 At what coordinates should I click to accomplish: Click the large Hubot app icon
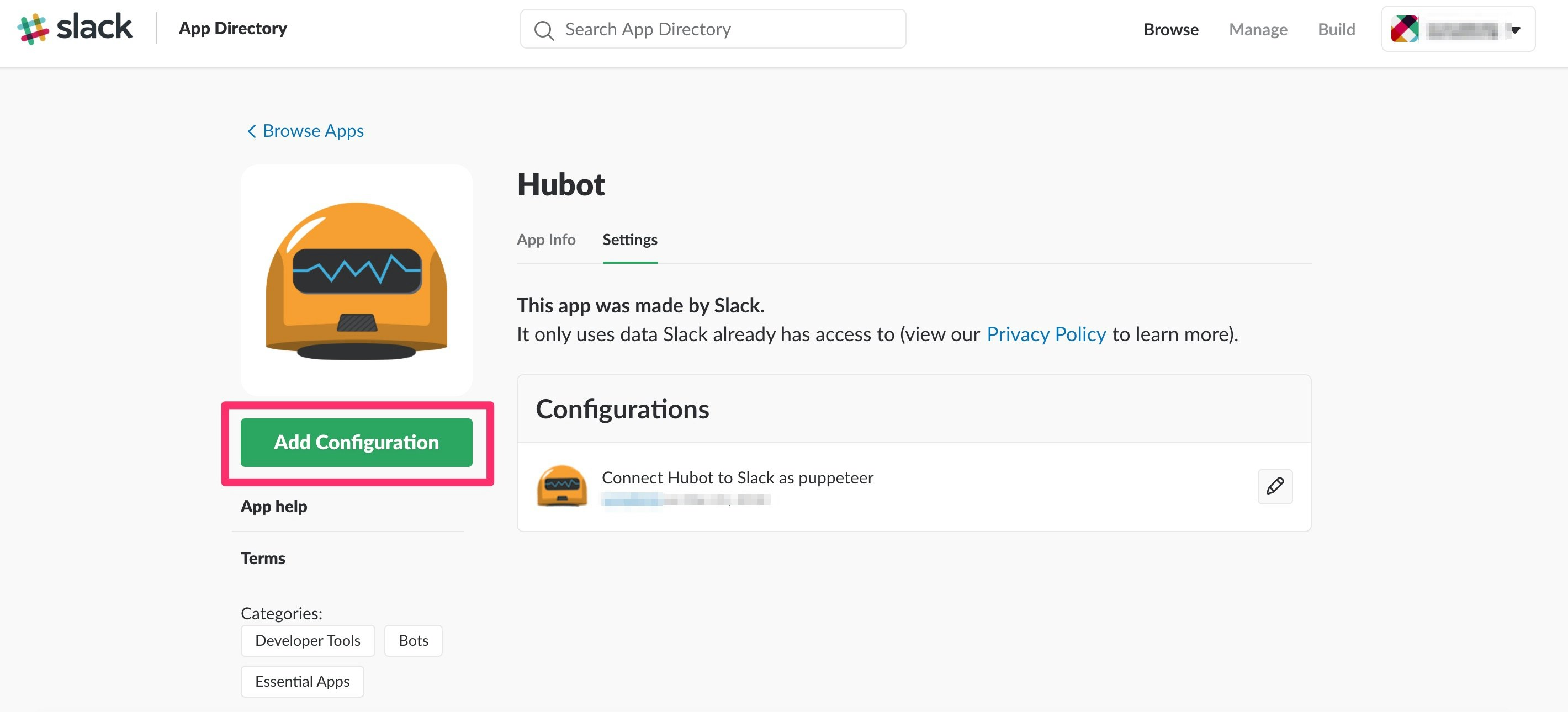[x=357, y=280]
